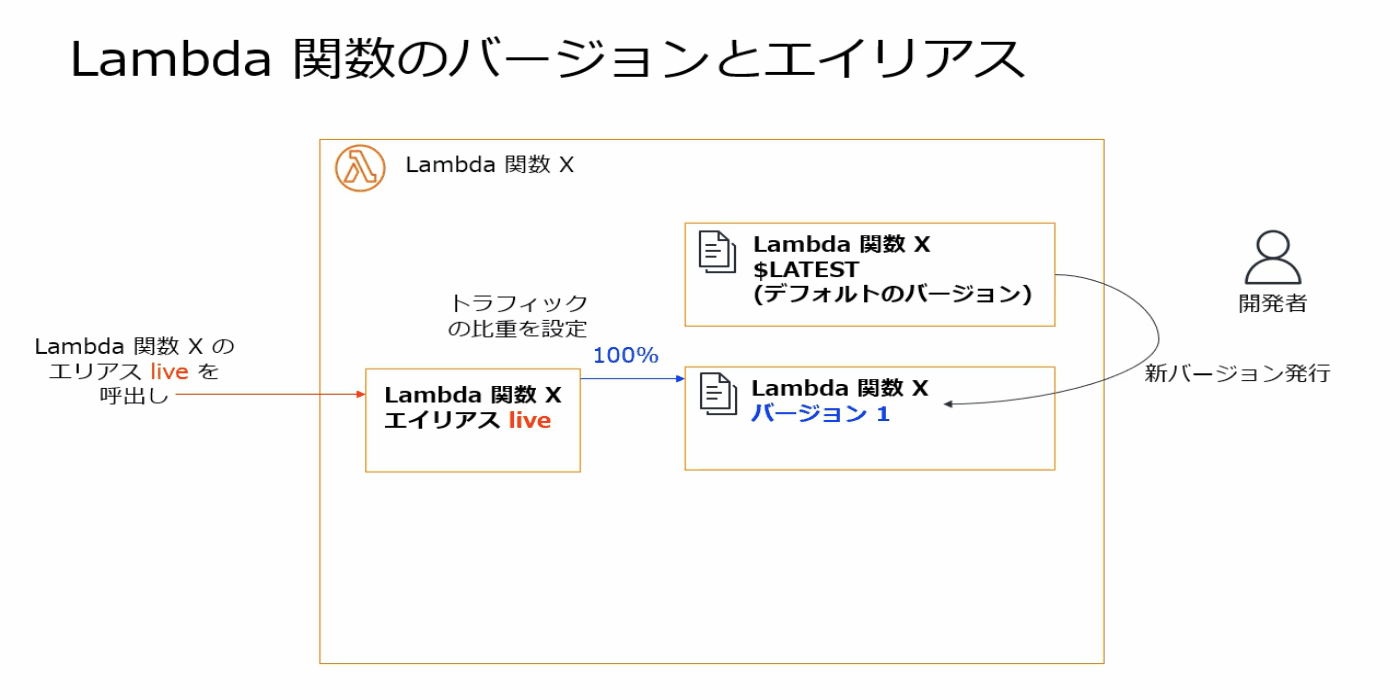Select the developer person icon

[x=1272, y=258]
